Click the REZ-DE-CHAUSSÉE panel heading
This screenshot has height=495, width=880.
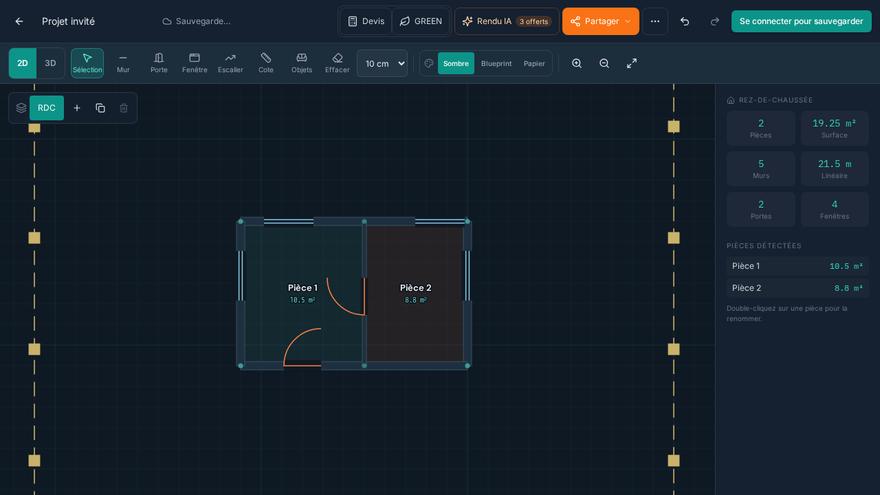[x=776, y=100]
